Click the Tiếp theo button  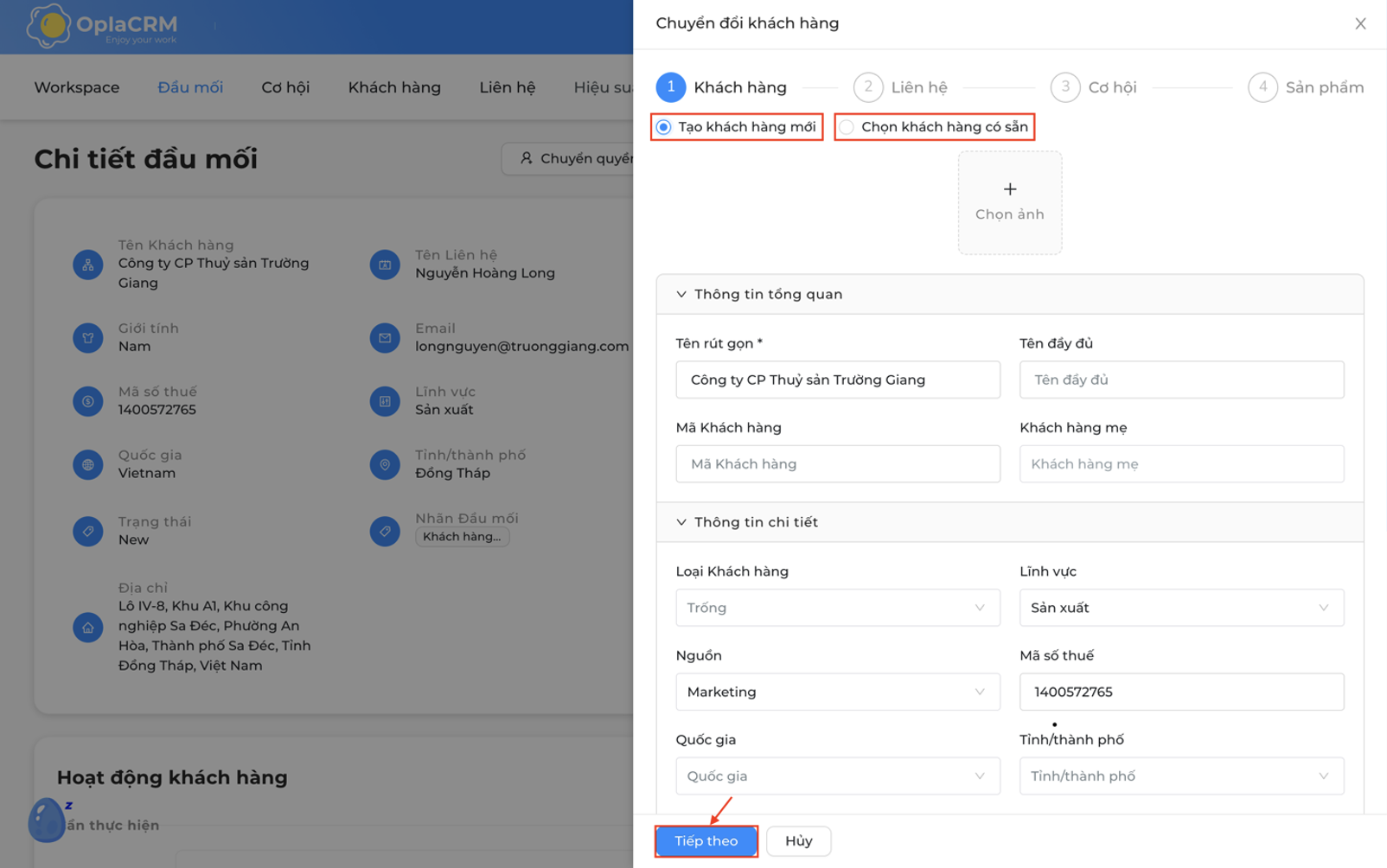tap(706, 841)
